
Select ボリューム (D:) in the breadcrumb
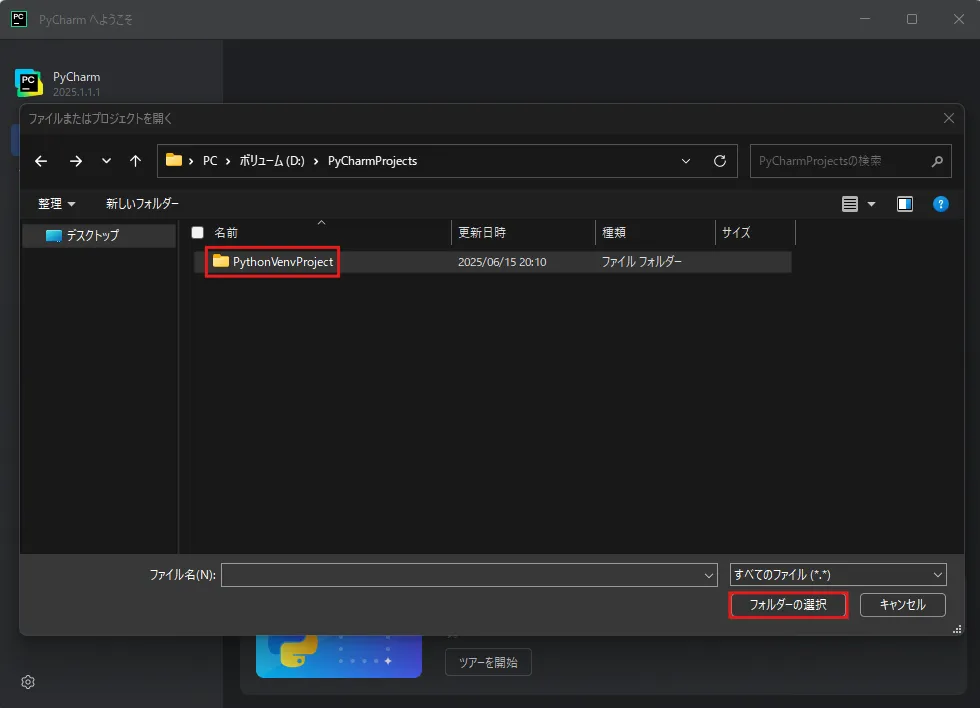coord(272,161)
